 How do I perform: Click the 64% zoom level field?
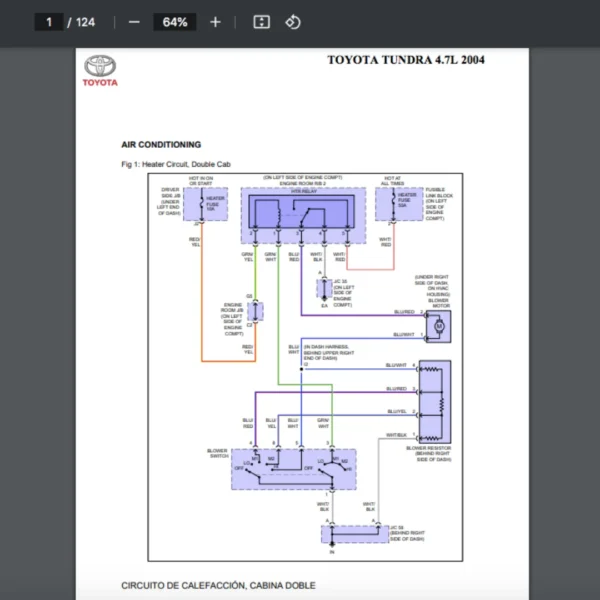pos(175,22)
